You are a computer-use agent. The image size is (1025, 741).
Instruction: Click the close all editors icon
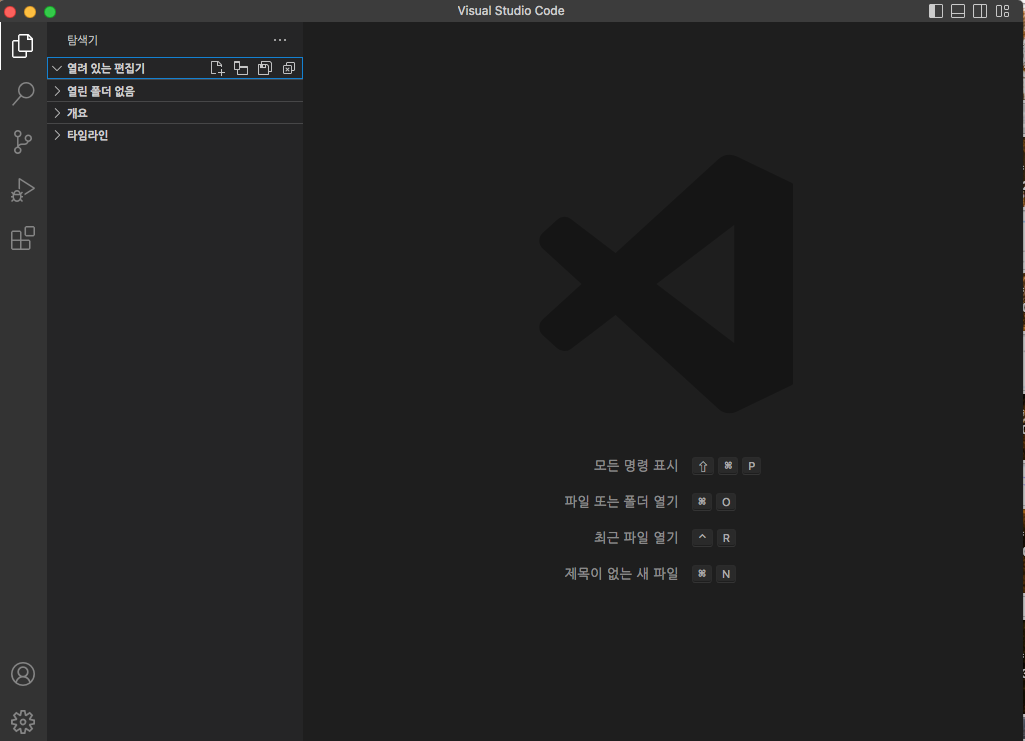(289, 68)
